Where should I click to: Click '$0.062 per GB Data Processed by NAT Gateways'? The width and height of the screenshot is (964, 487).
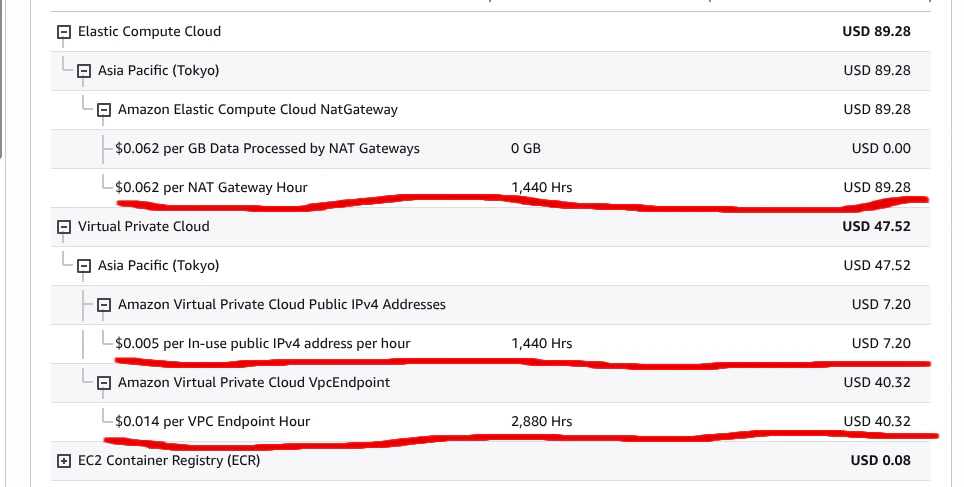point(267,148)
